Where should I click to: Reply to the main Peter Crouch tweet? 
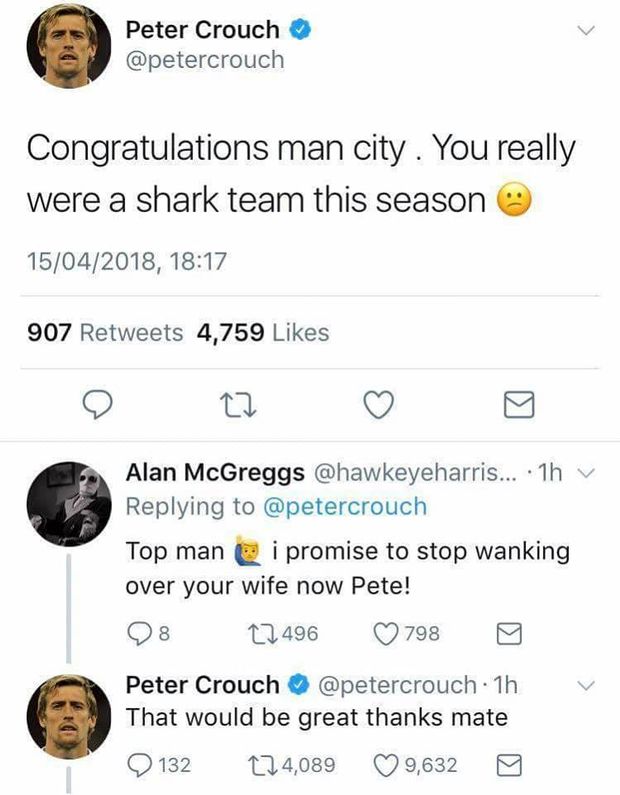coord(94,404)
